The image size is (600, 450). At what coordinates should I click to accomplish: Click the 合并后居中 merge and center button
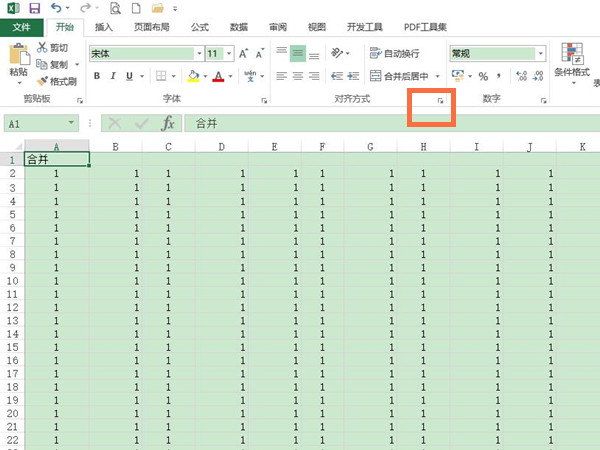[399, 76]
